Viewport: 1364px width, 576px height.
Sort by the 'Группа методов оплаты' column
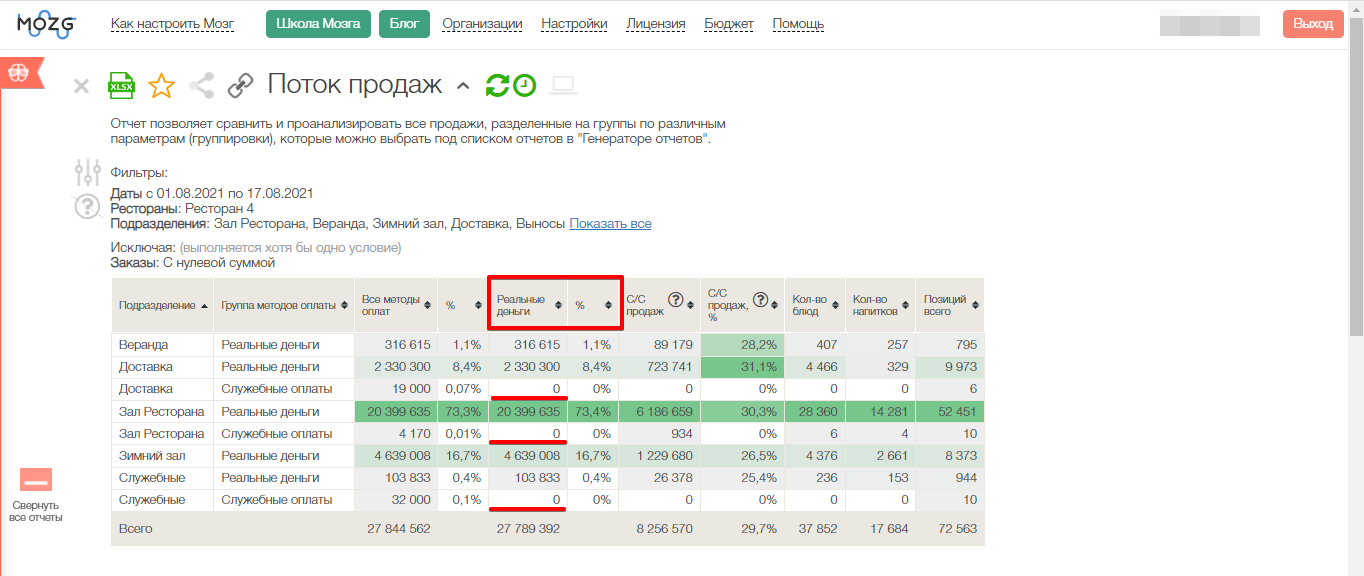[x=284, y=305]
